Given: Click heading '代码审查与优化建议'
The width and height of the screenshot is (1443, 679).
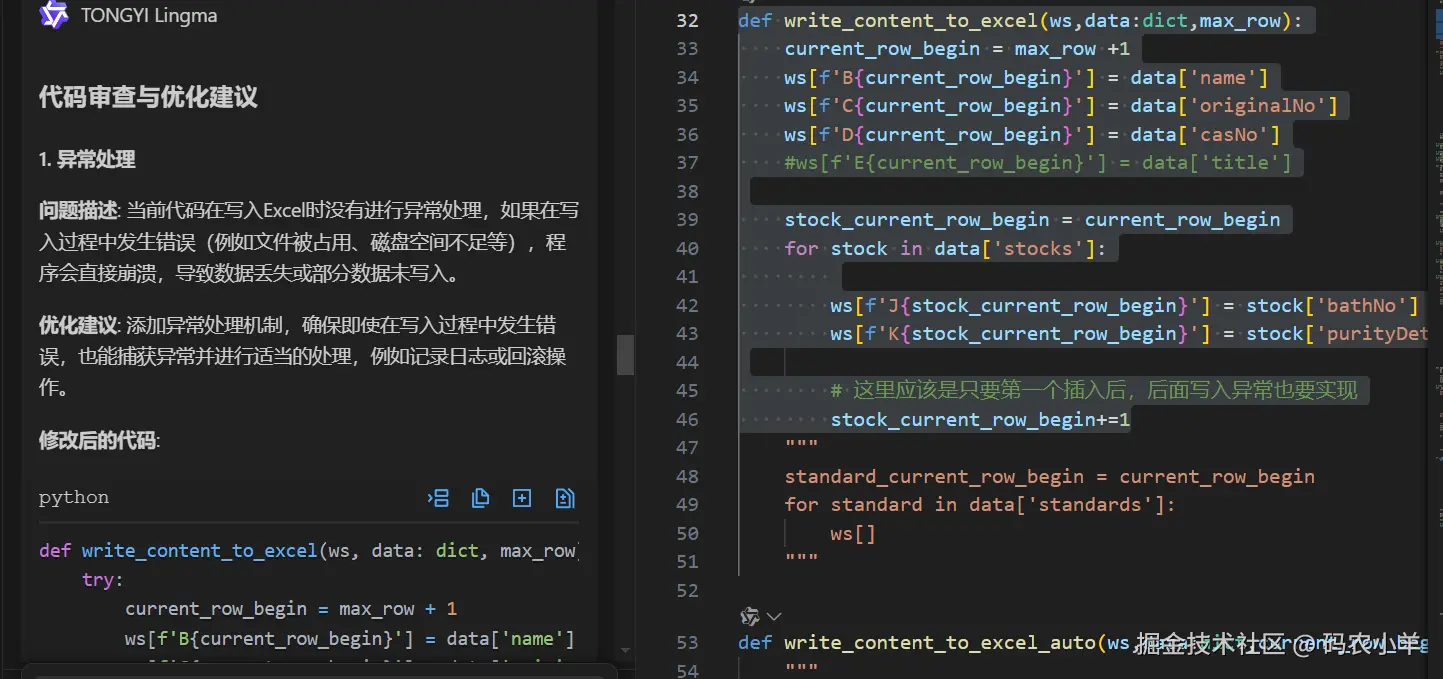Looking at the screenshot, I should [x=148, y=97].
